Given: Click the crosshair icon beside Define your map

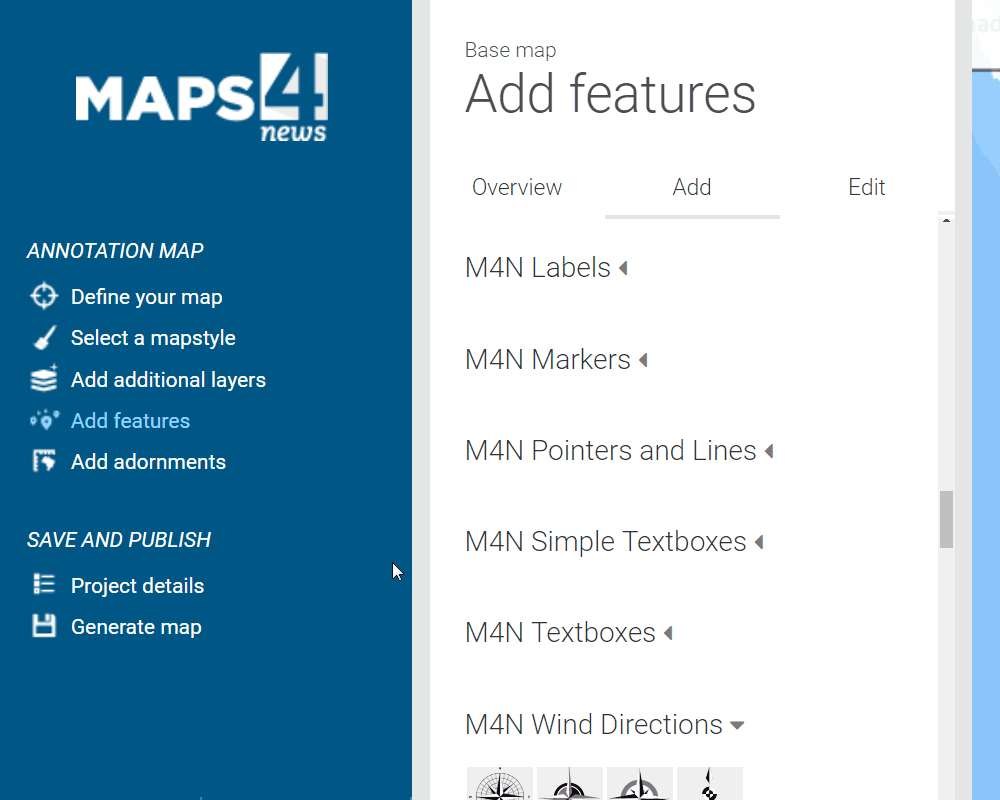Looking at the screenshot, I should (44, 296).
